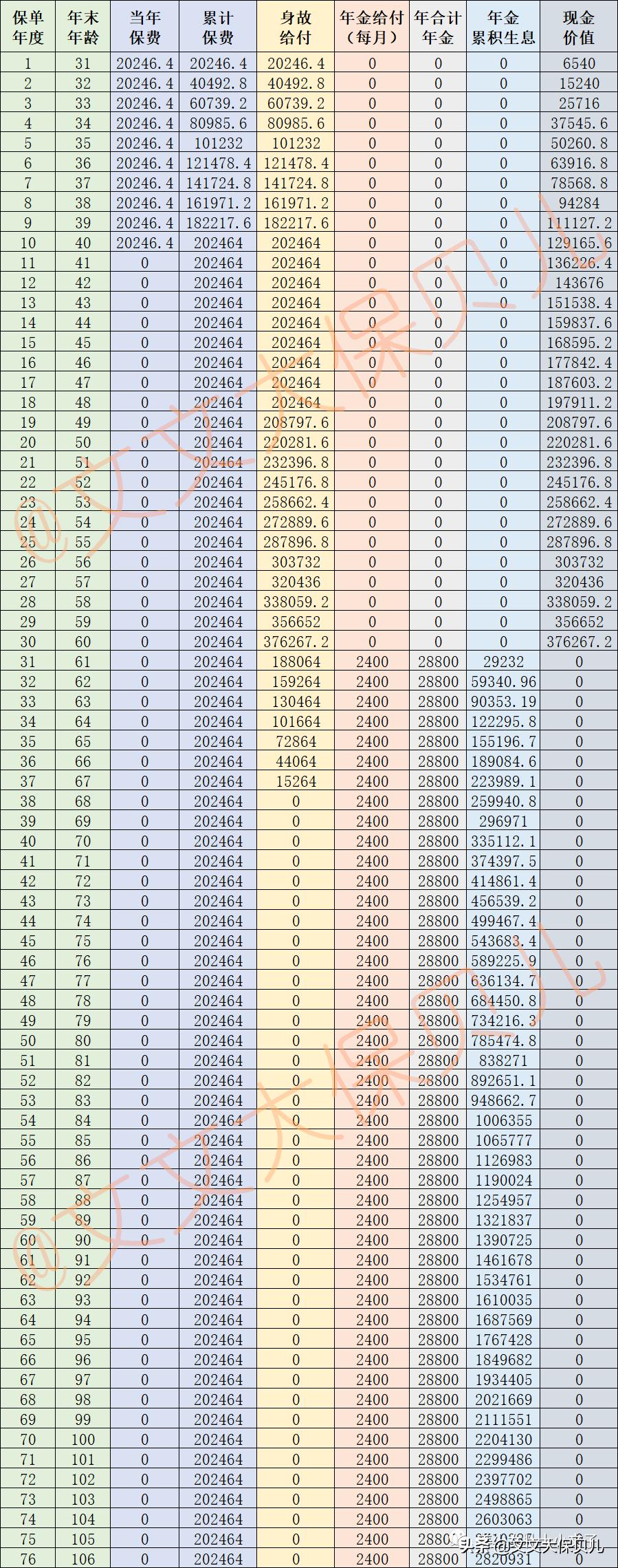Click death benefit cell 130464
The width and height of the screenshot is (618, 1568).
296,701
